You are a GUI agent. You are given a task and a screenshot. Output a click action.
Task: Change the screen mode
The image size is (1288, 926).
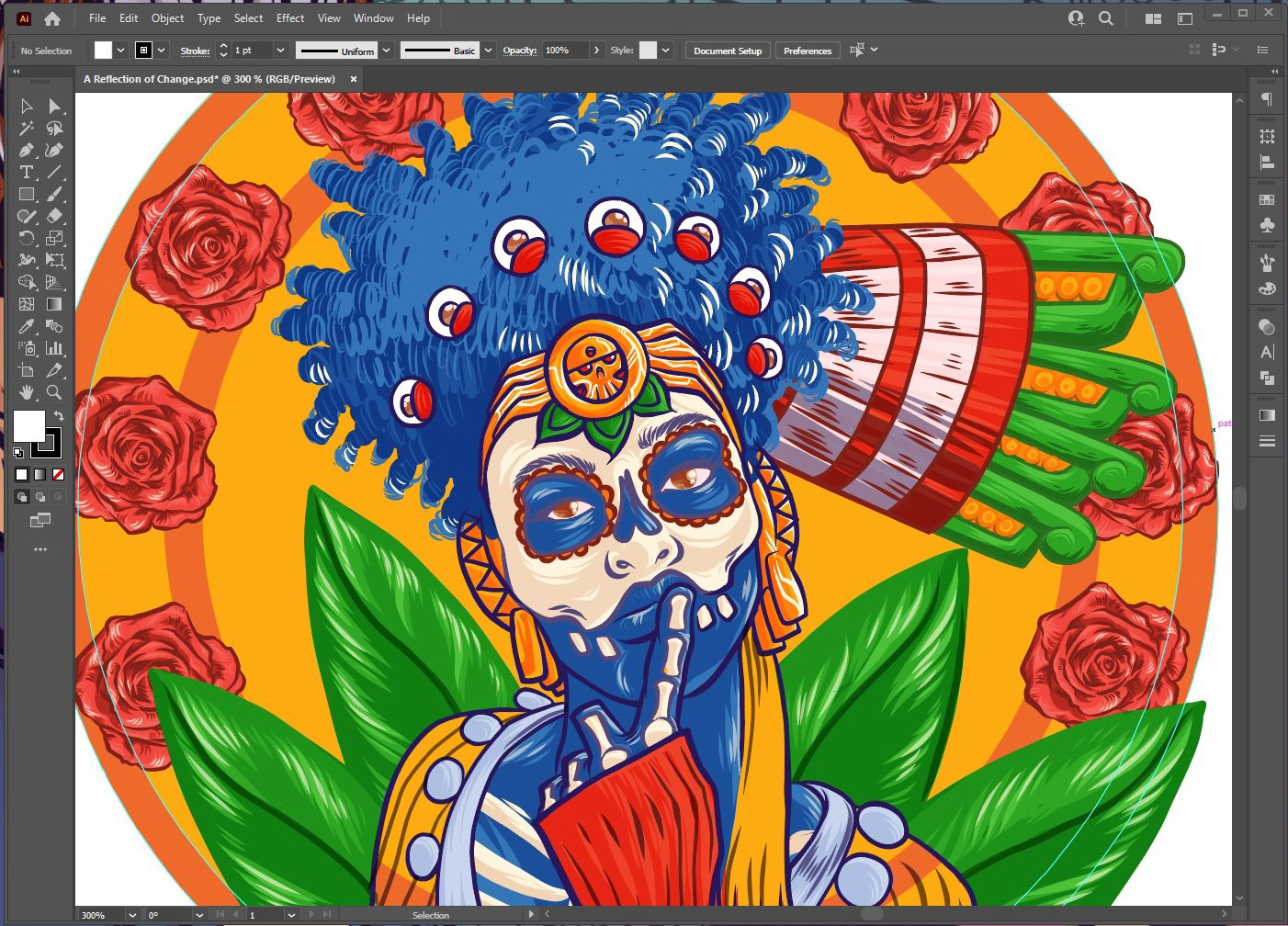pyautogui.click(x=40, y=521)
